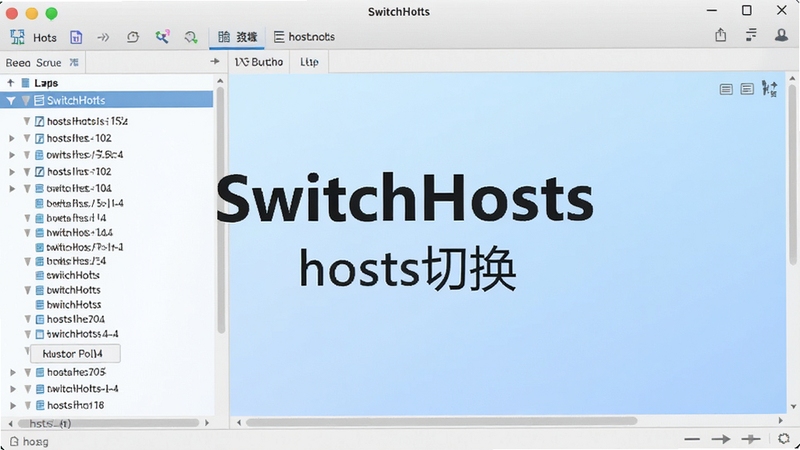Click the double-arrow forward toolbar icon

pos(103,37)
